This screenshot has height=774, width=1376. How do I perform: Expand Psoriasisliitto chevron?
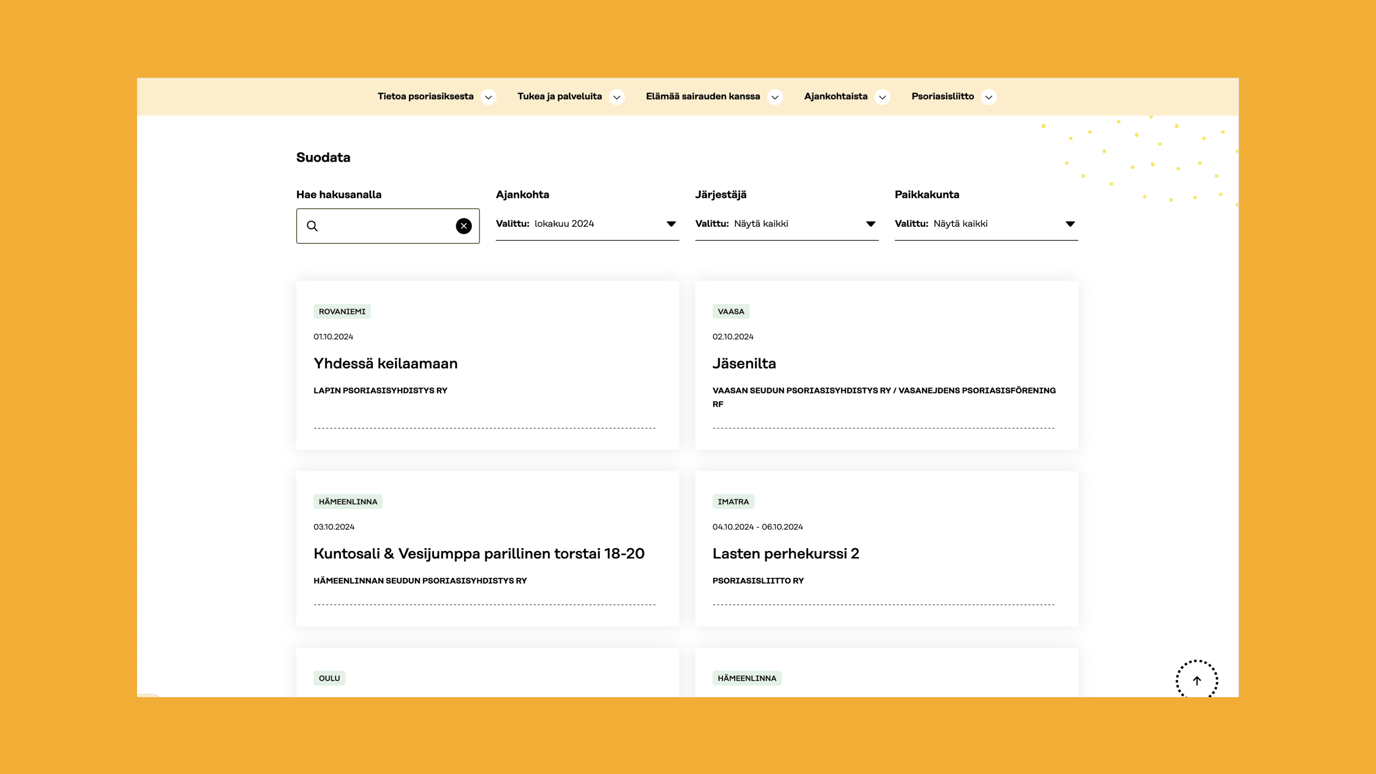pos(989,97)
